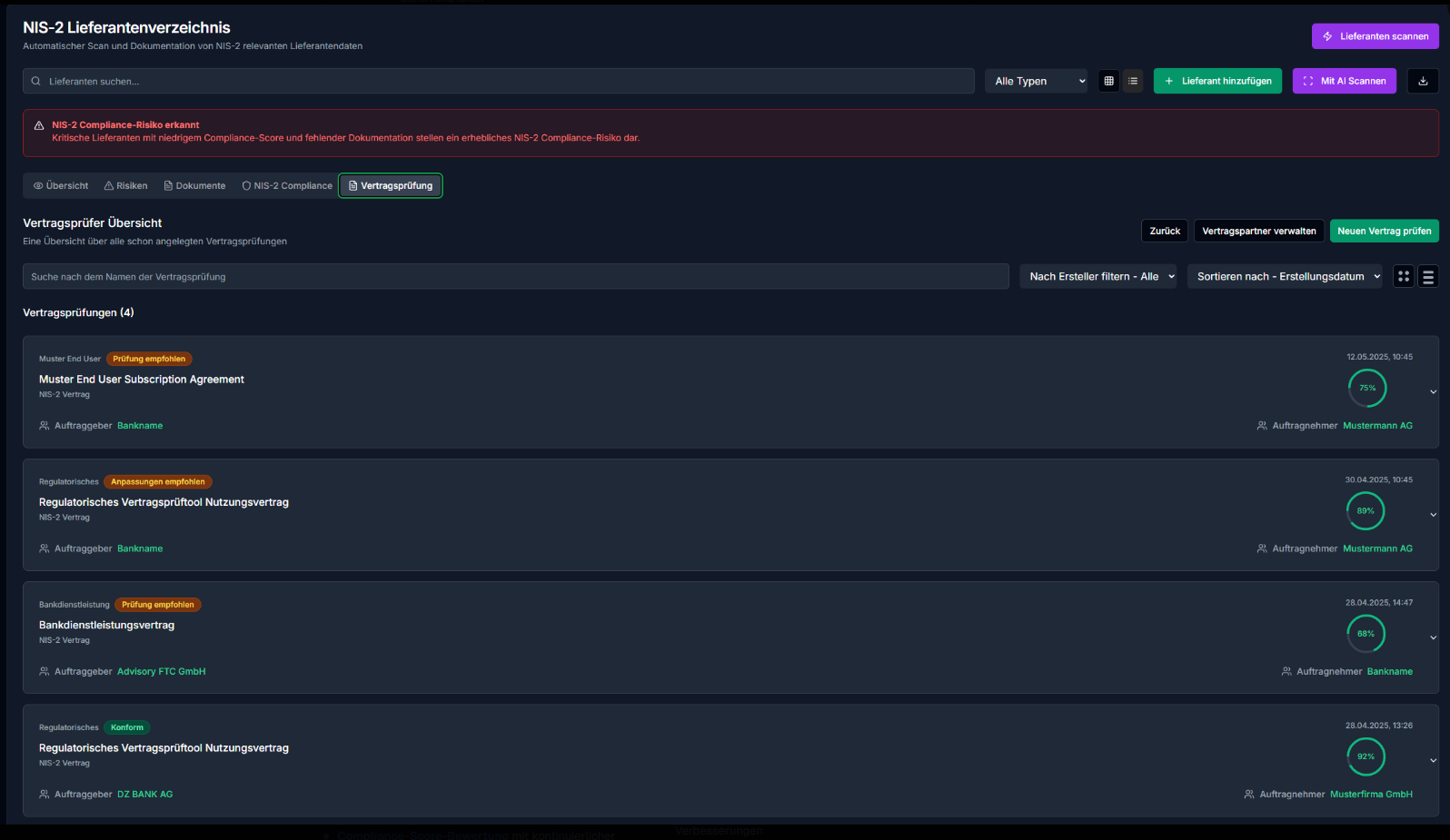Click the shield icon on NIS-2 Compliance tab
1450x840 pixels.
click(246, 185)
